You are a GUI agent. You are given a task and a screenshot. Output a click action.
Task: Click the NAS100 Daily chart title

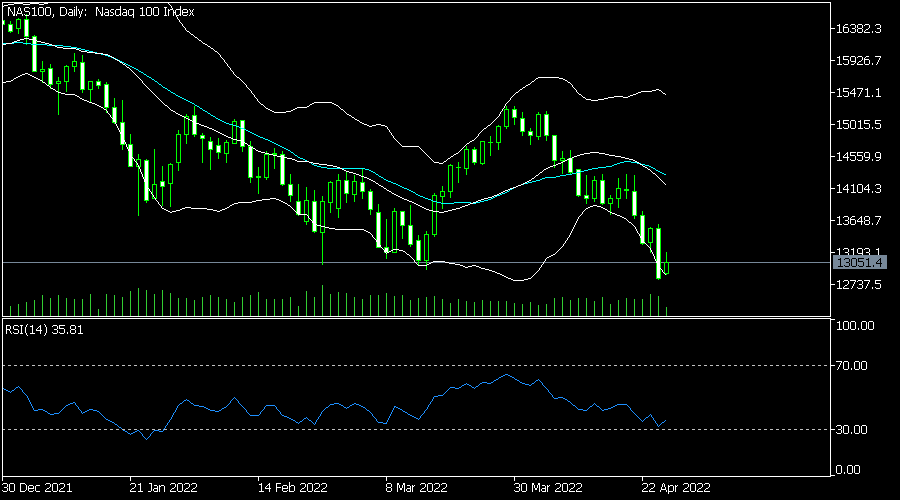pyautogui.click(x=100, y=11)
